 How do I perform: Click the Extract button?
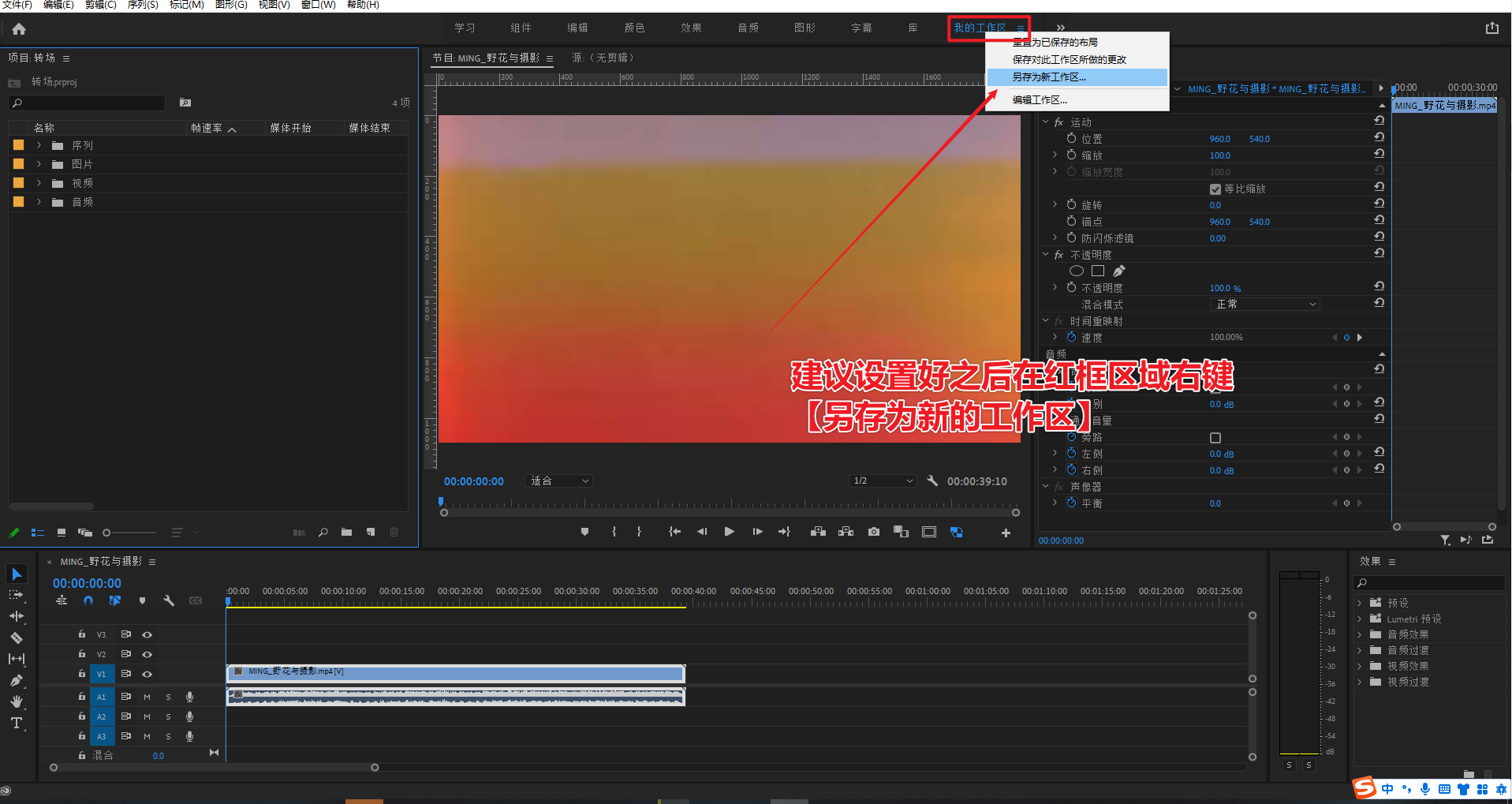[x=846, y=532]
